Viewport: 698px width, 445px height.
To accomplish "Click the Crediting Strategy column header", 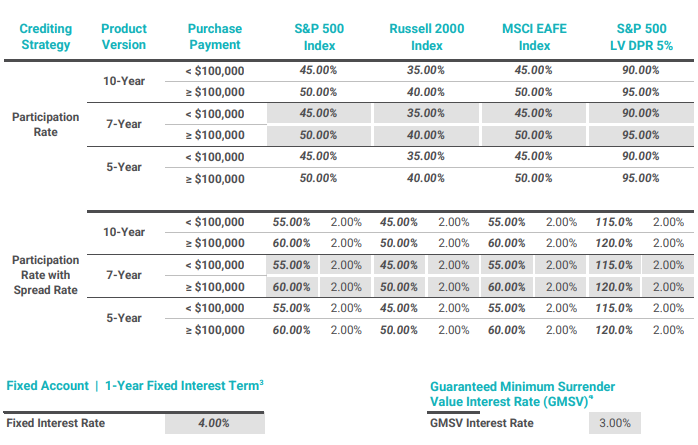I will tap(45, 36).
